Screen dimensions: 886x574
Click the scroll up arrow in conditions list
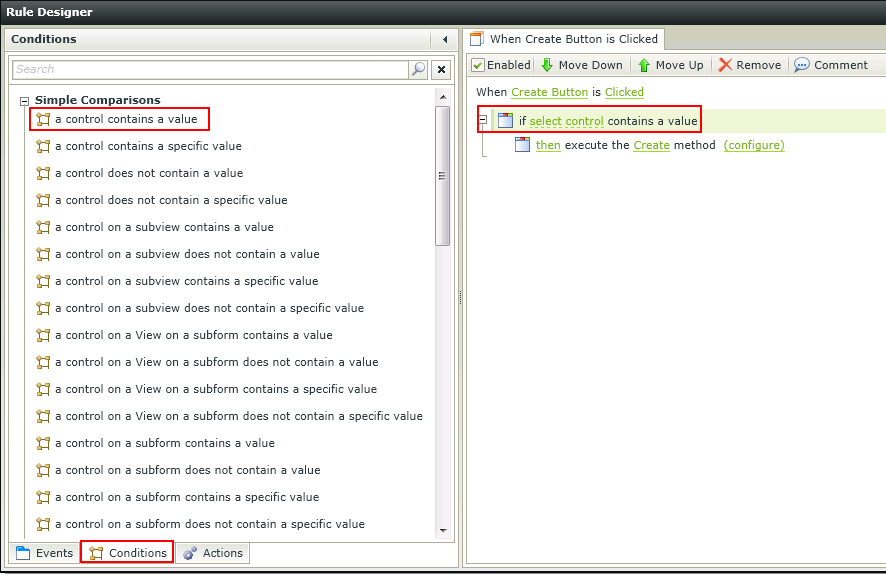pyautogui.click(x=443, y=97)
